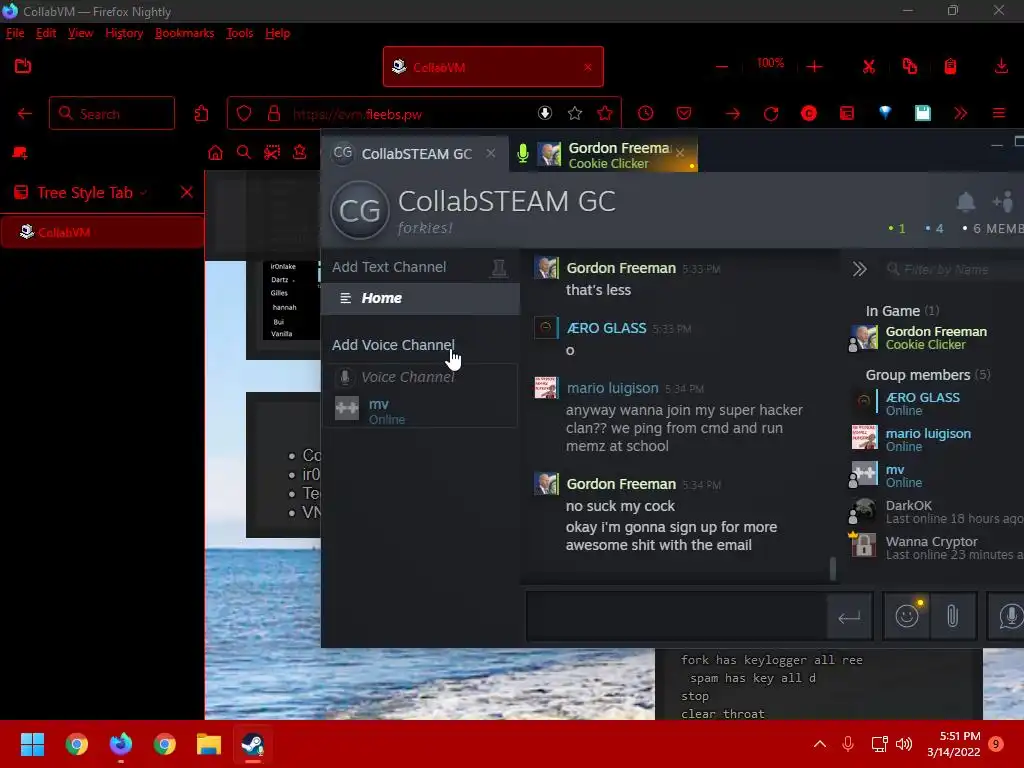This screenshot has width=1024, height=768.
Task: Click the Filter by Name field
Action: 953,269
